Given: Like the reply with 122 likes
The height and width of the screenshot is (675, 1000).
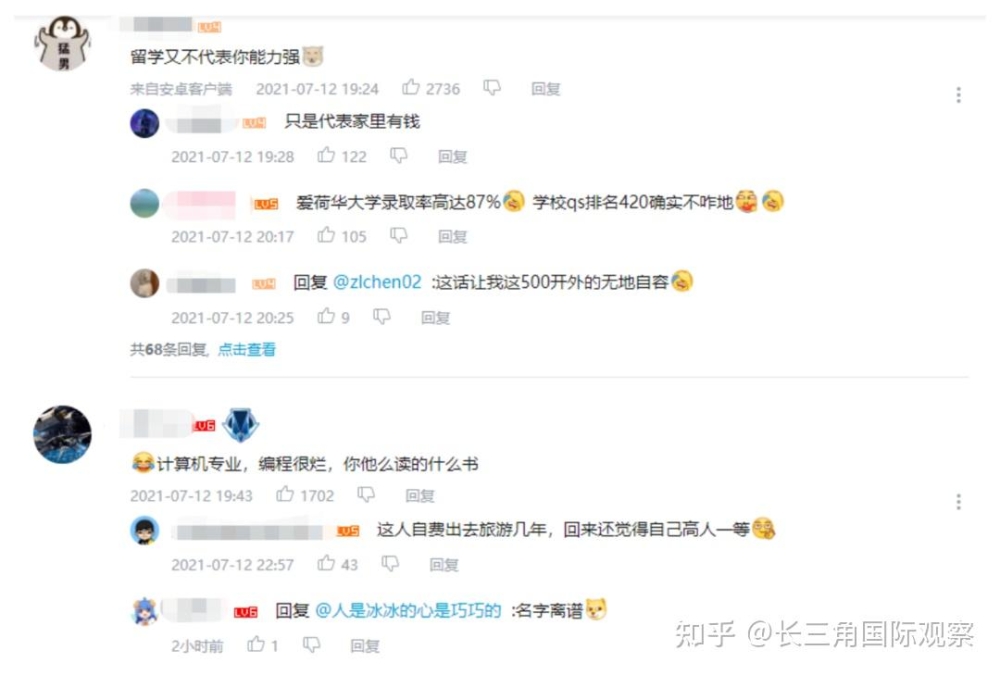Looking at the screenshot, I should point(326,155).
